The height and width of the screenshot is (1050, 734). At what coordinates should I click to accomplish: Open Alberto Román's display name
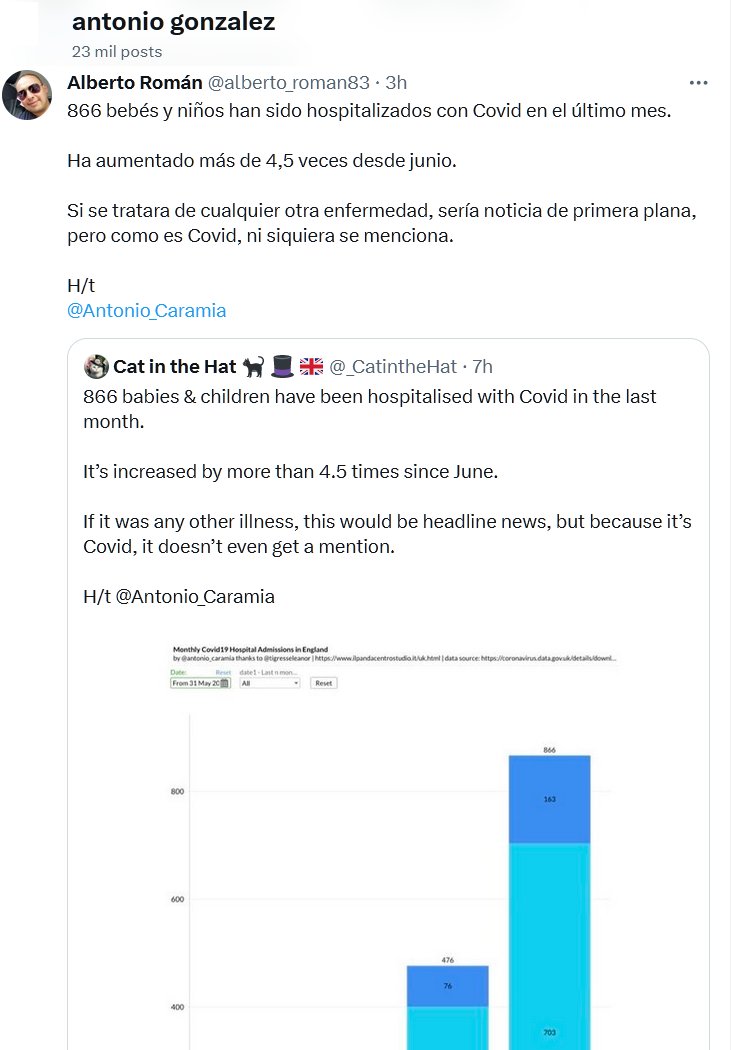[134, 82]
